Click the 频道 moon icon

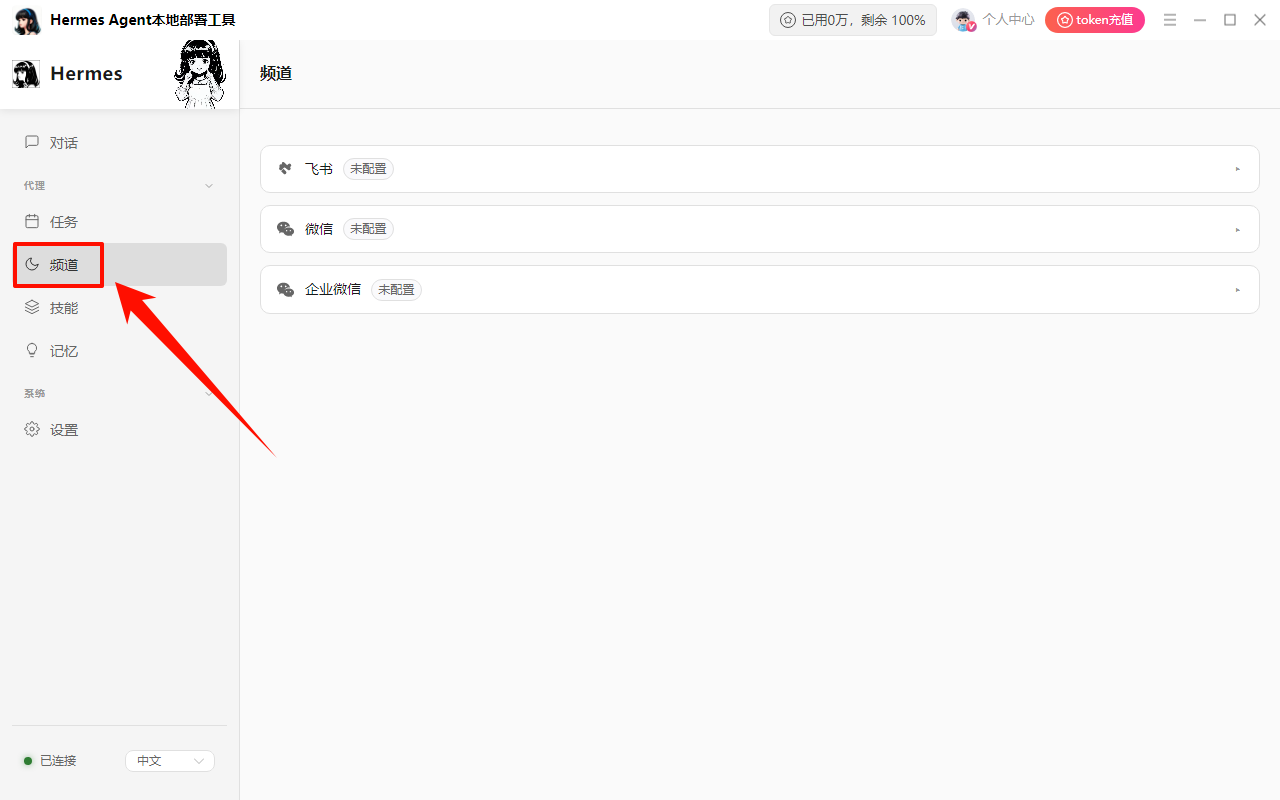coord(32,264)
